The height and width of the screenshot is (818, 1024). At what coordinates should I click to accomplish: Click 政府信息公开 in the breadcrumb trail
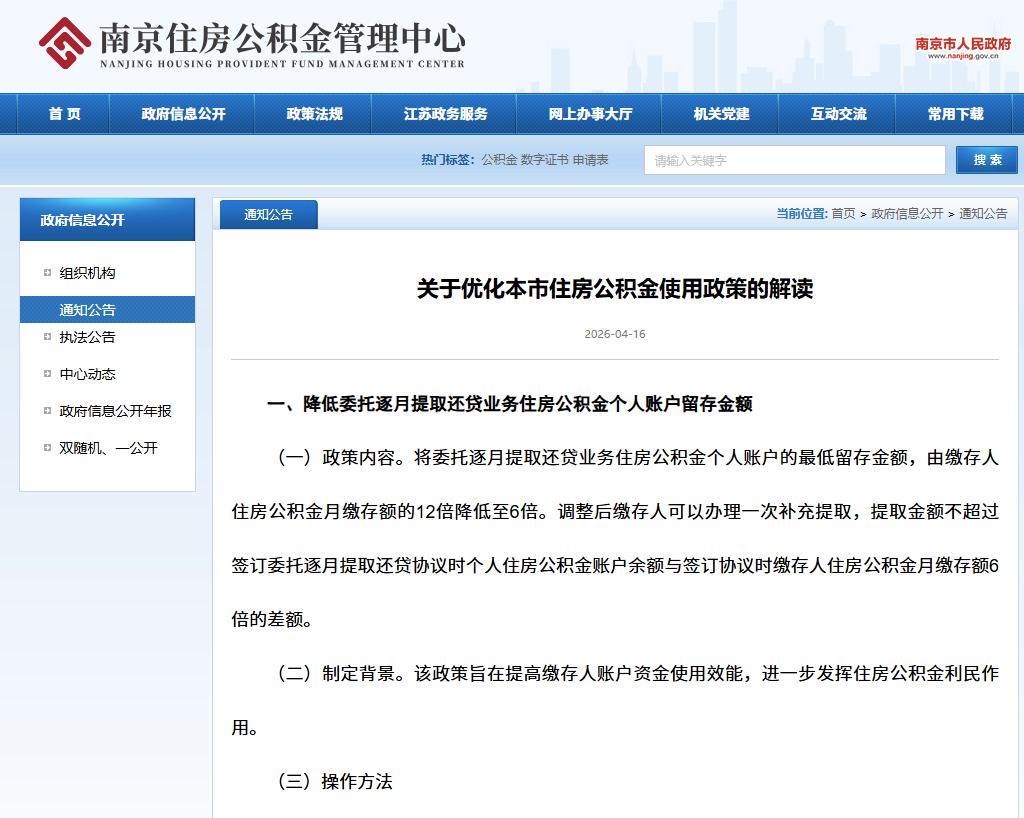(907, 213)
